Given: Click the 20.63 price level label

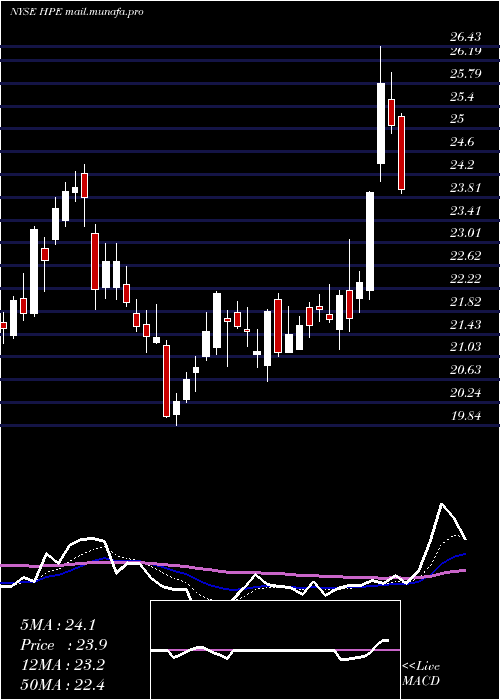Looking at the screenshot, I should tap(466, 370).
